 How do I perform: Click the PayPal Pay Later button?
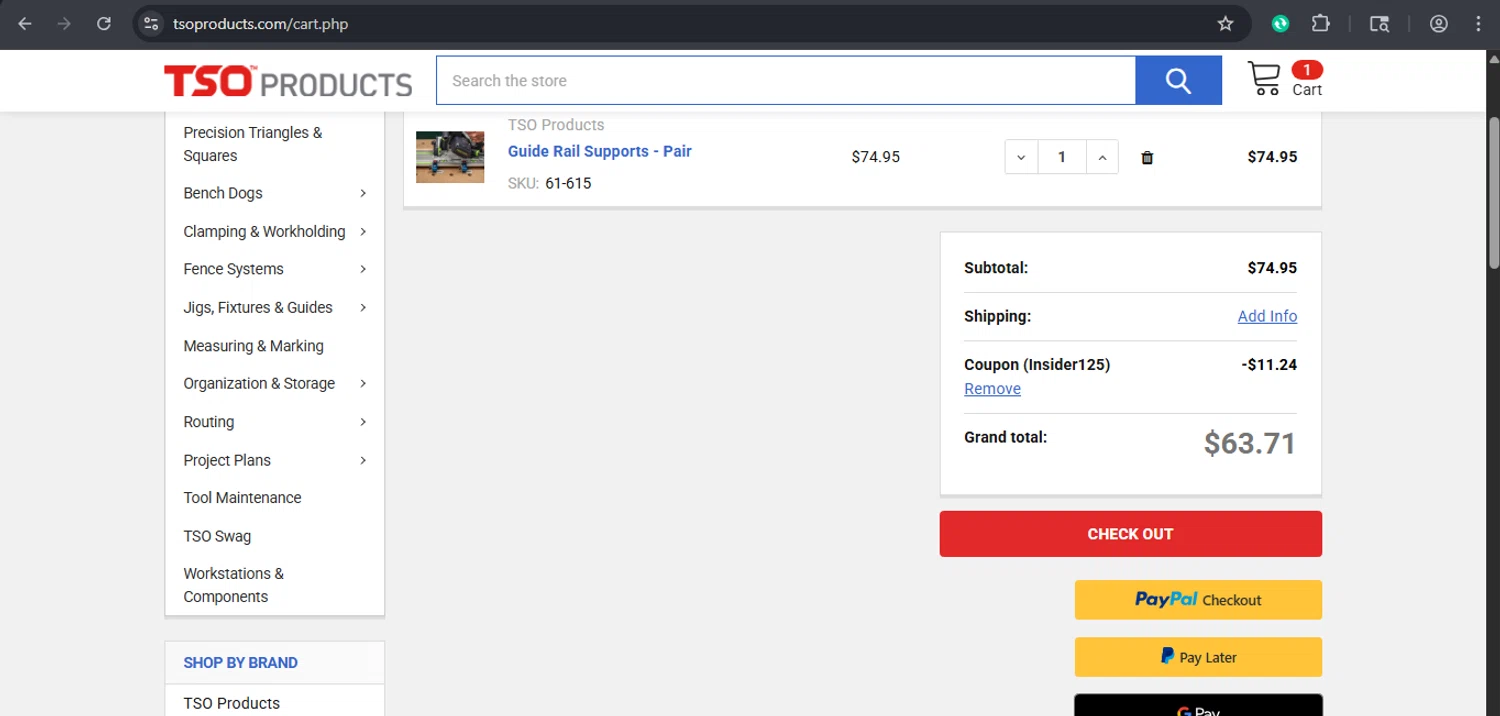click(x=1198, y=657)
